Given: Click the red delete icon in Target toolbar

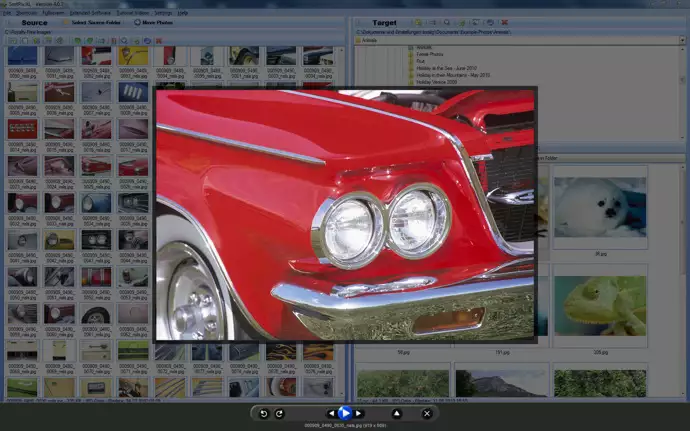Looking at the screenshot, I should coord(504,22).
